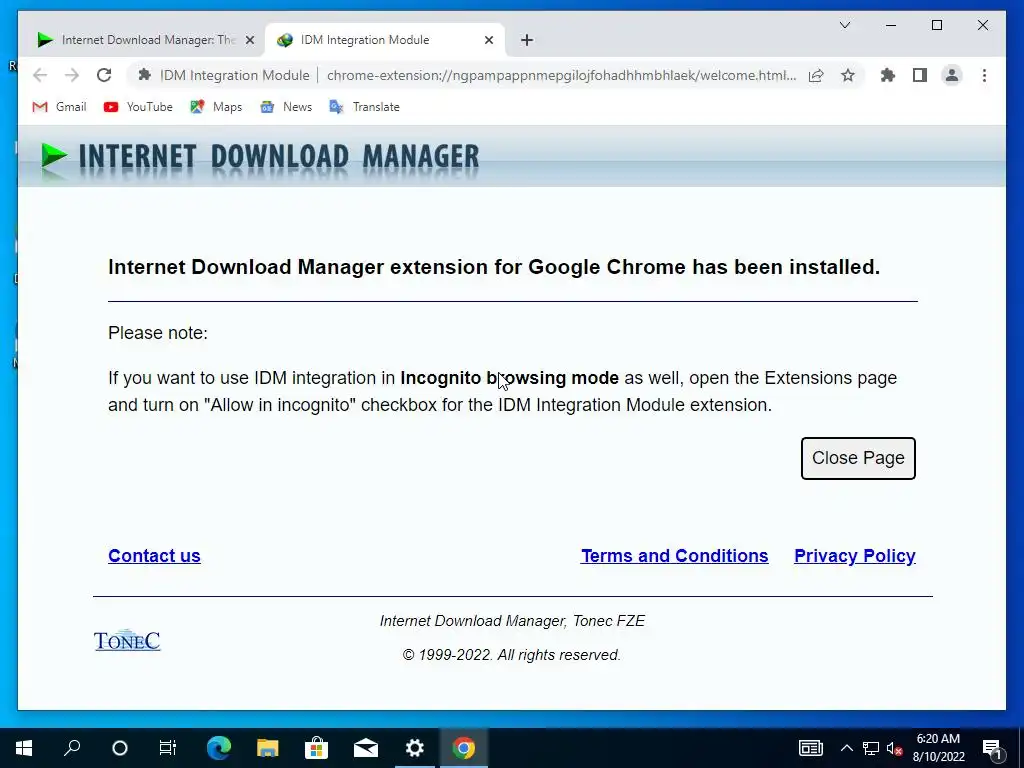This screenshot has width=1024, height=768.
Task: Close the IDM Integration Module tab
Action: tap(488, 40)
